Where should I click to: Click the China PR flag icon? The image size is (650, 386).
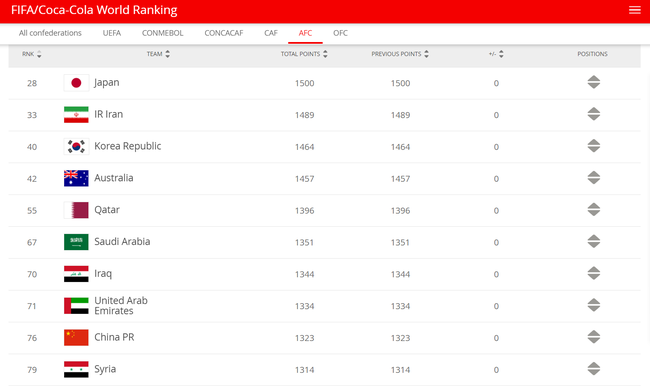pyautogui.click(x=76, y=337)
